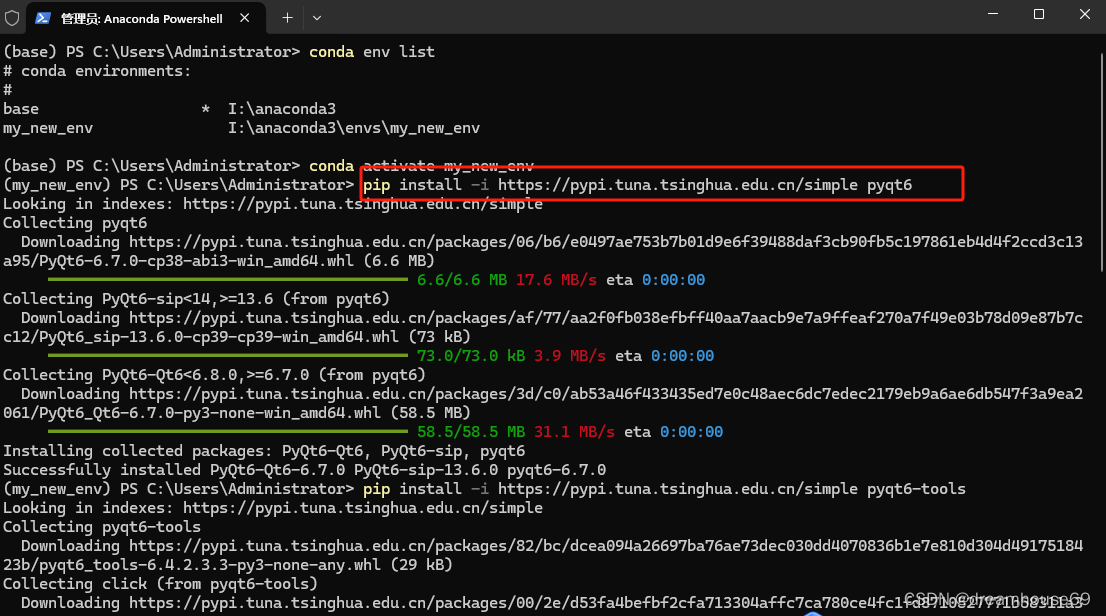Click the '# conda environments:' line
This screenshot has width=1106, height=616.
click(97, 71)
